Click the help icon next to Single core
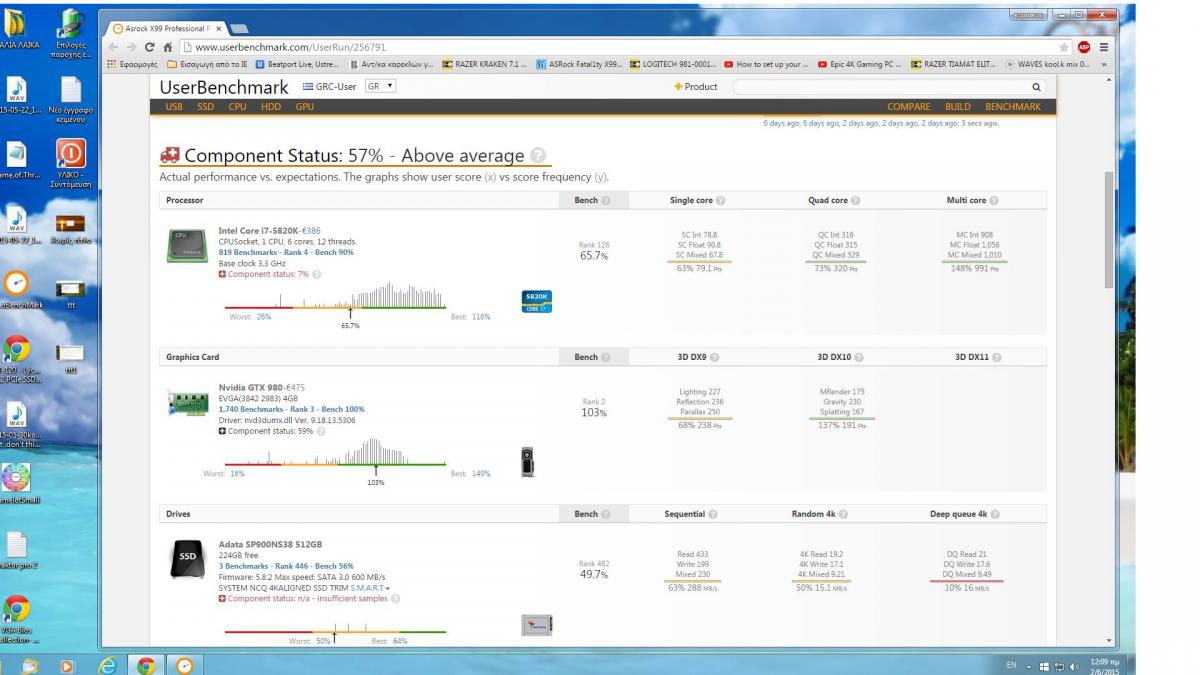This screenshot has height=675, width=1200. tap(720, 200)
